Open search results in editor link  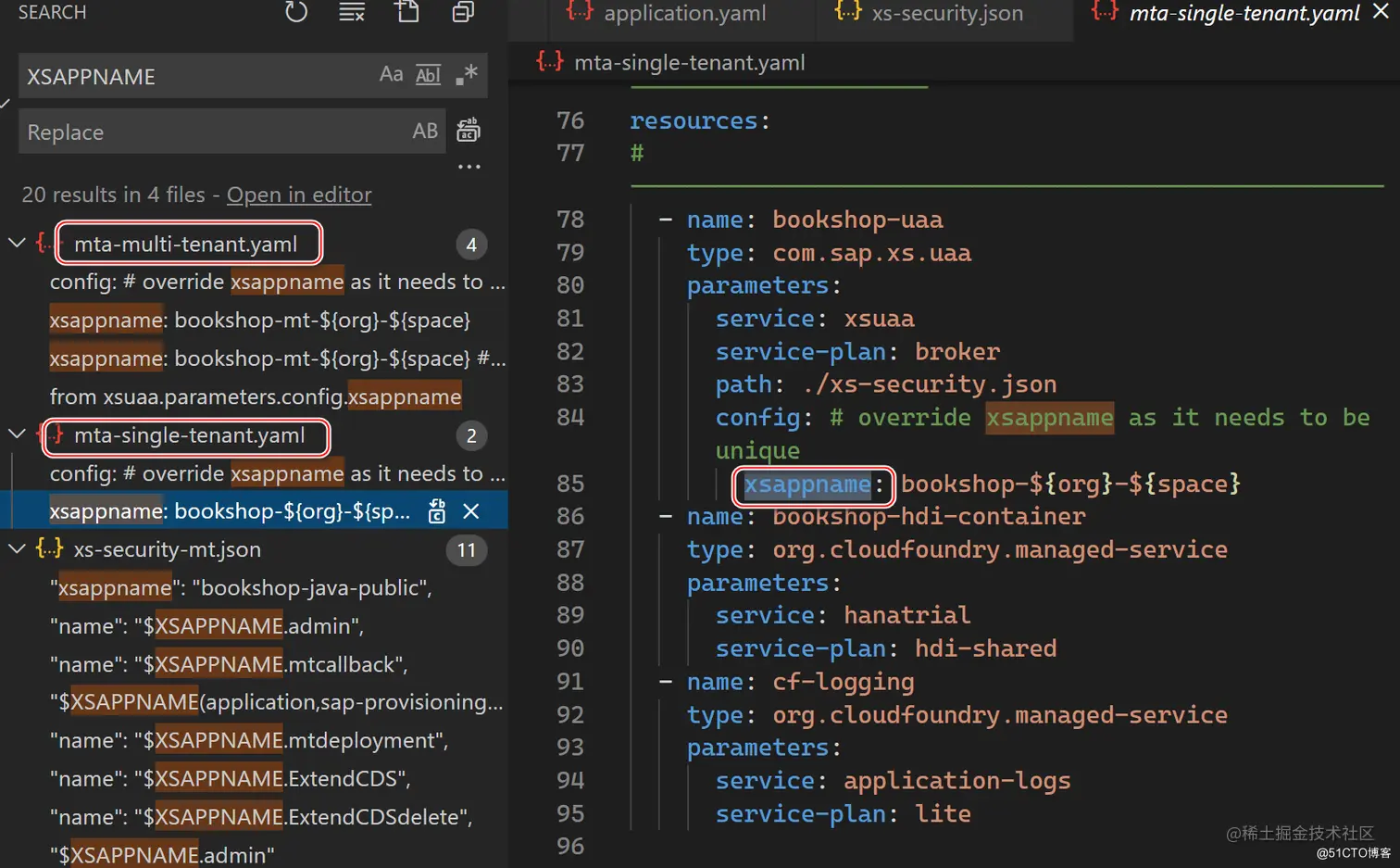pos(299,195)
